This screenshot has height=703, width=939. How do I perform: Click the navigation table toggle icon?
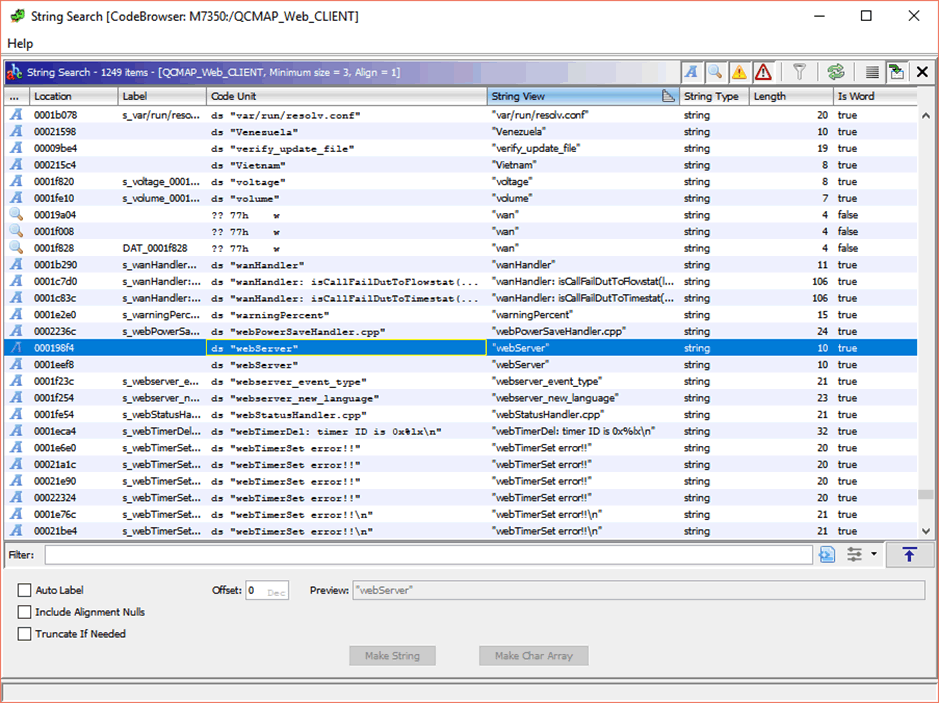click(896, 72)
